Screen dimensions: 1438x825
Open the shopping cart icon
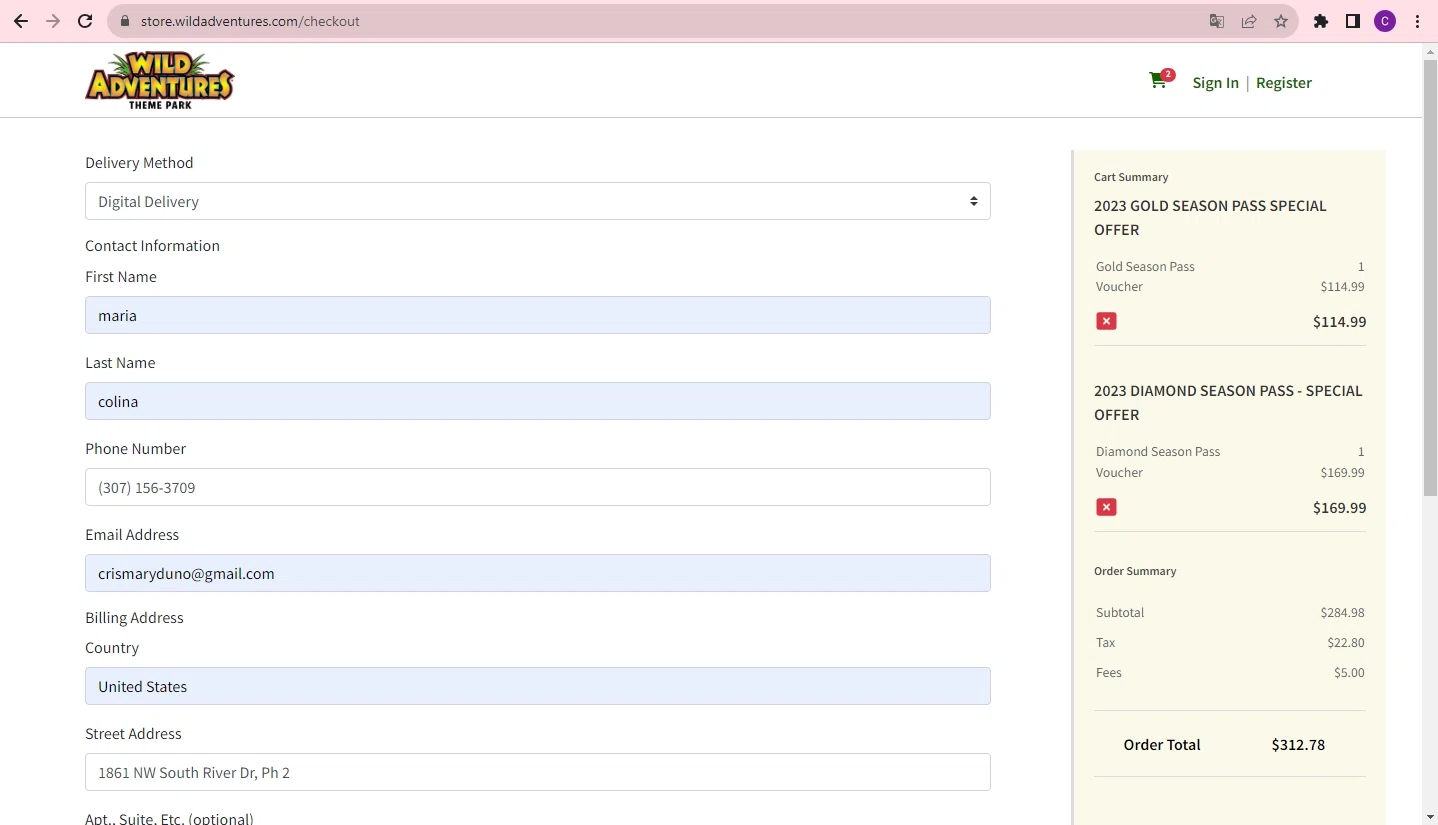click(1161, 80)
